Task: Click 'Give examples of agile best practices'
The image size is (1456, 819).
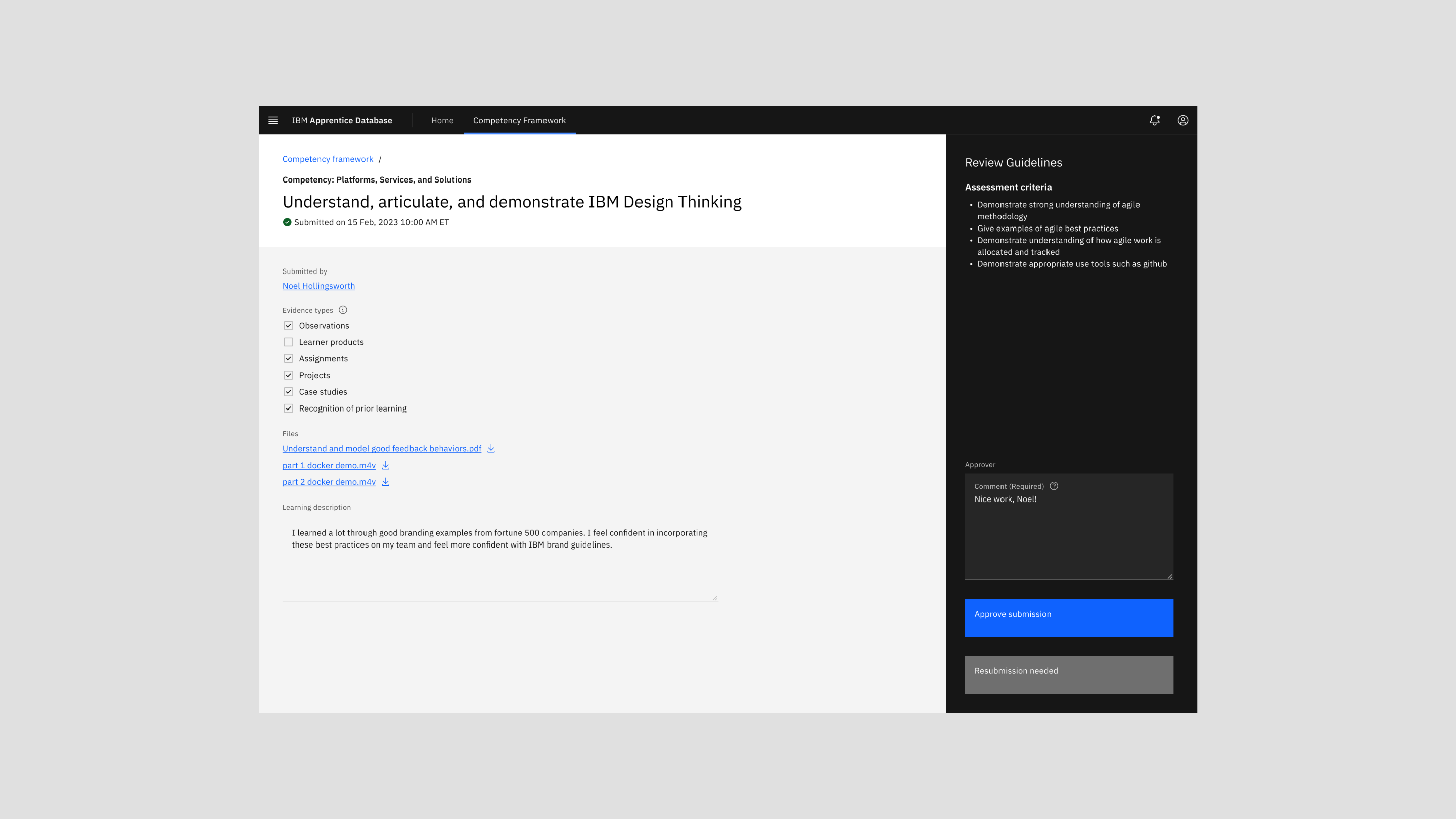Action: (x=1048, y=229)
